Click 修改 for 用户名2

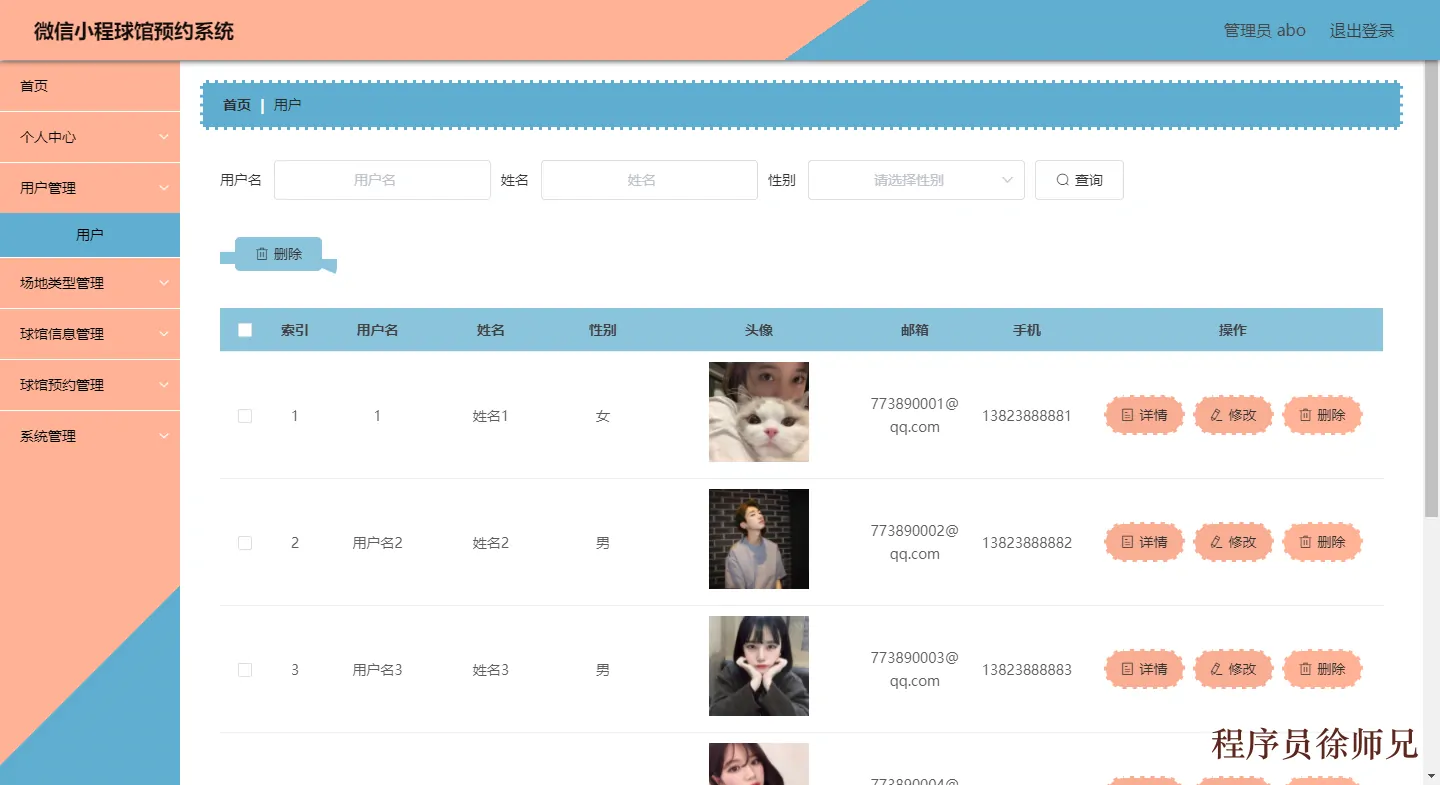pos(1233,542)
